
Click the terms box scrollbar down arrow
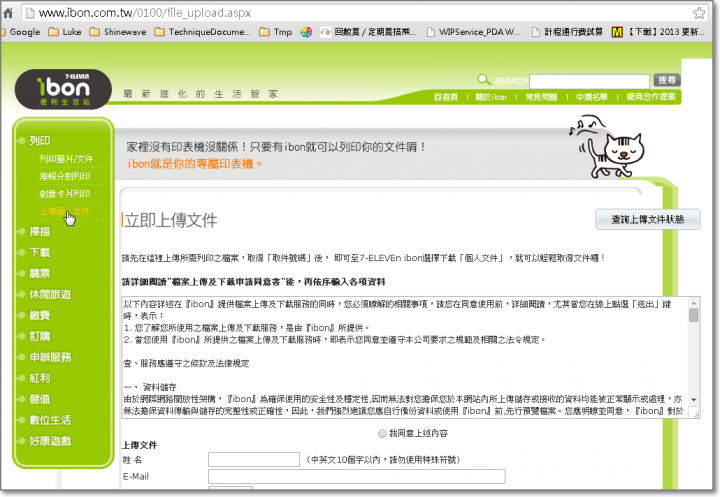click(693, 401)
